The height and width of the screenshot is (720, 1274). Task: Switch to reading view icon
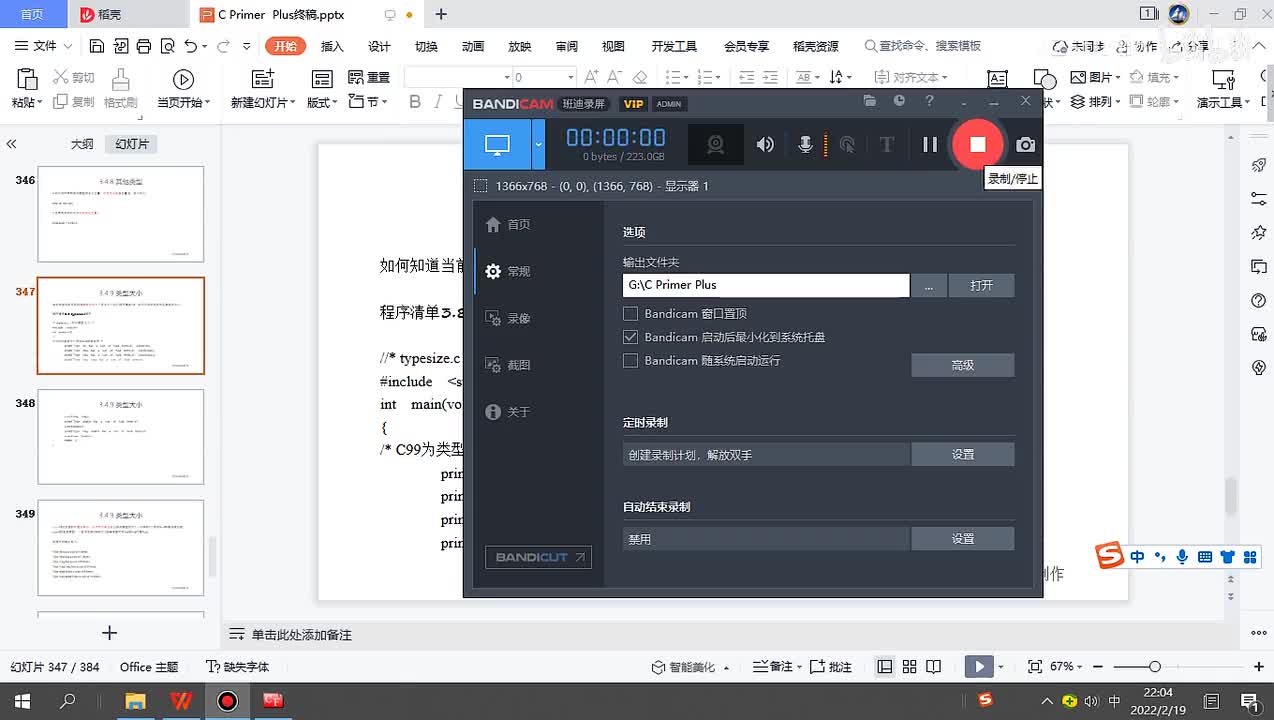[933, 667]
